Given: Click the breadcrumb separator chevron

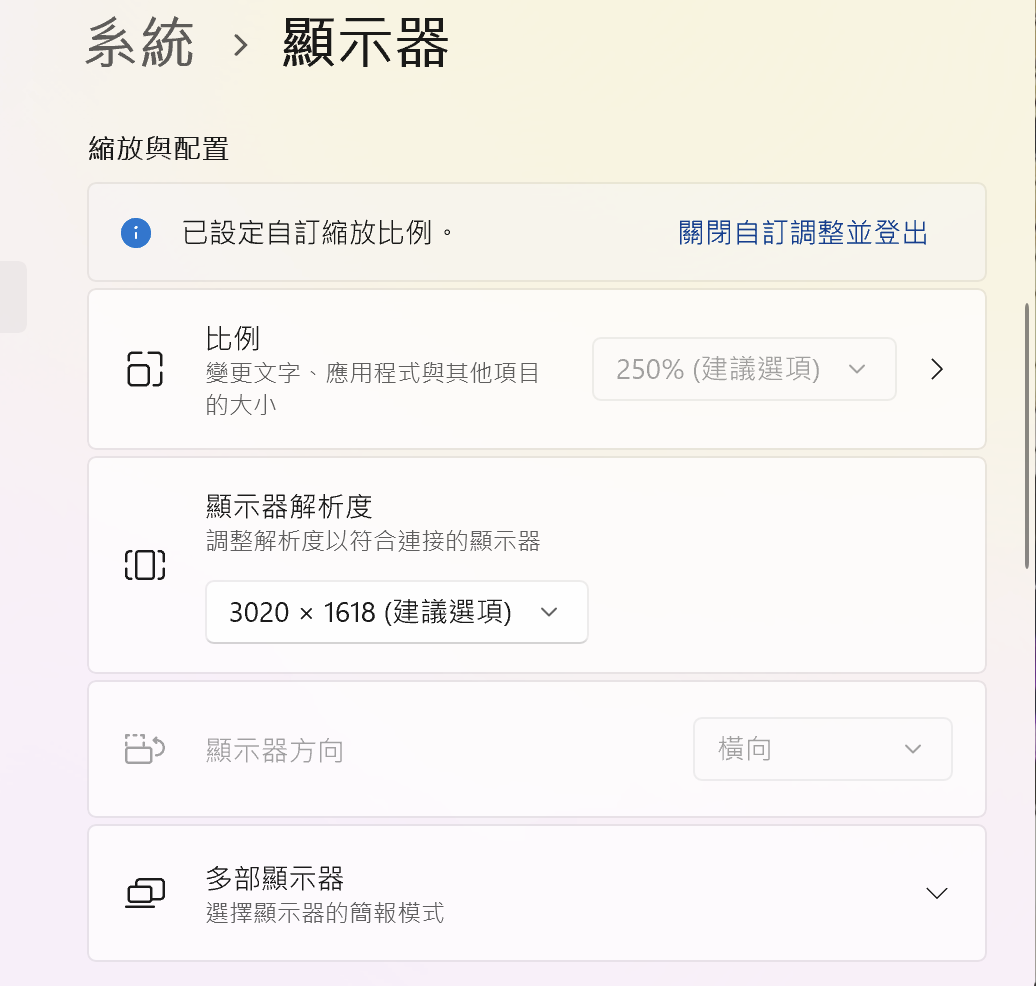Looking at the screenshot, I should 240,46.
